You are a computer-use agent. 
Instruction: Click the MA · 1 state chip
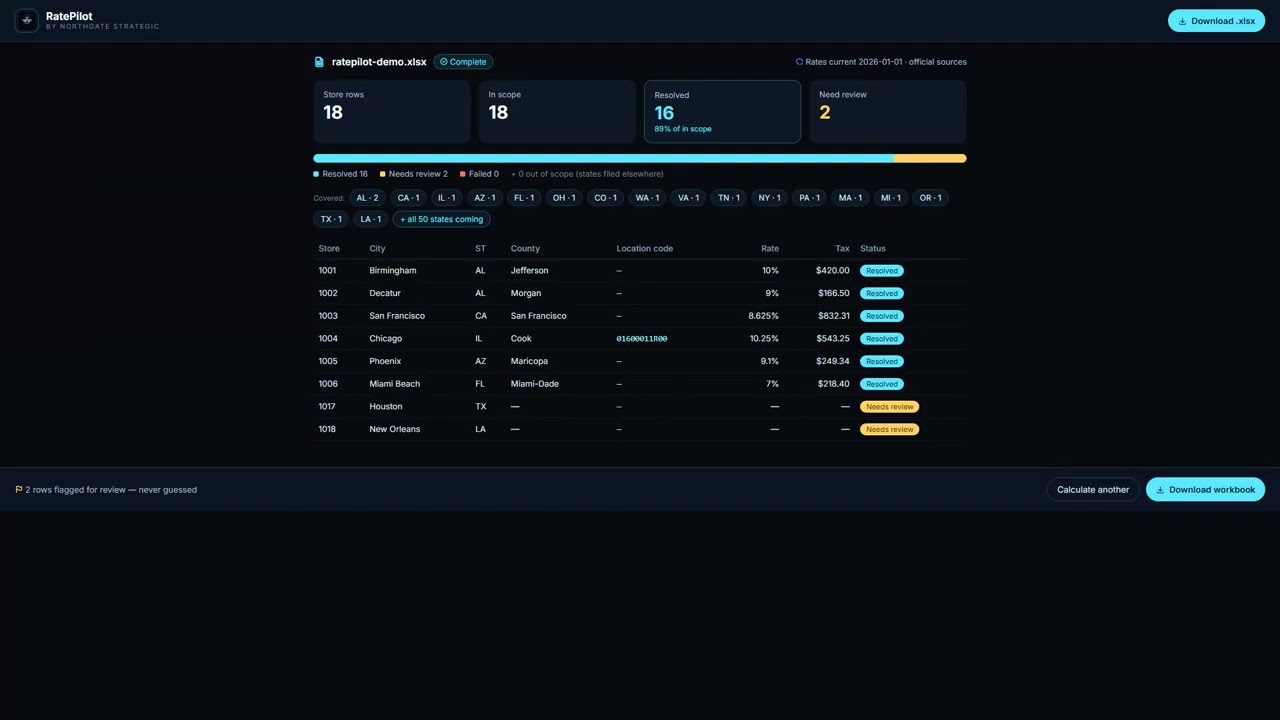[x=850, y=198]
